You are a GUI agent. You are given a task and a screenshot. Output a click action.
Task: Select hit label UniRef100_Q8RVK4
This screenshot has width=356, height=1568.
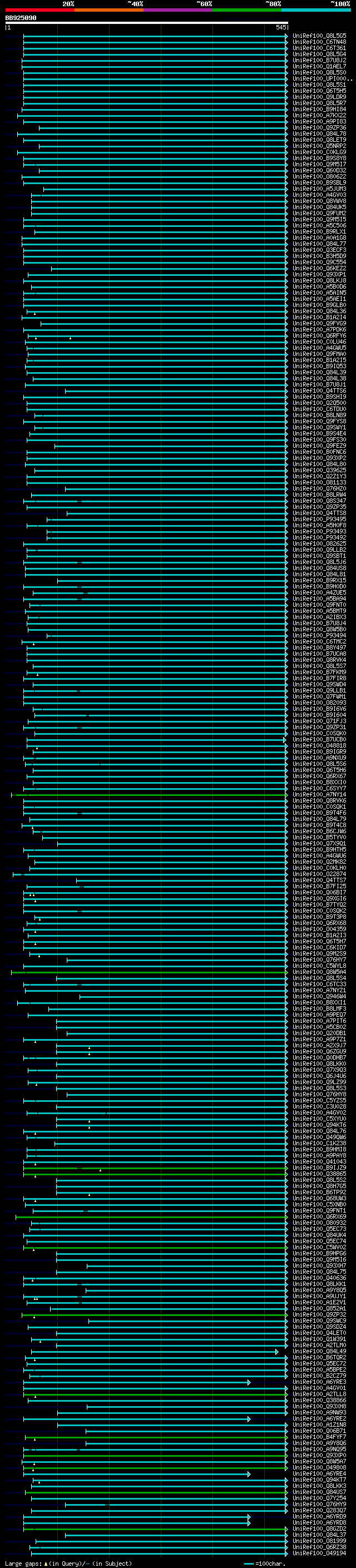coord(319,660)
